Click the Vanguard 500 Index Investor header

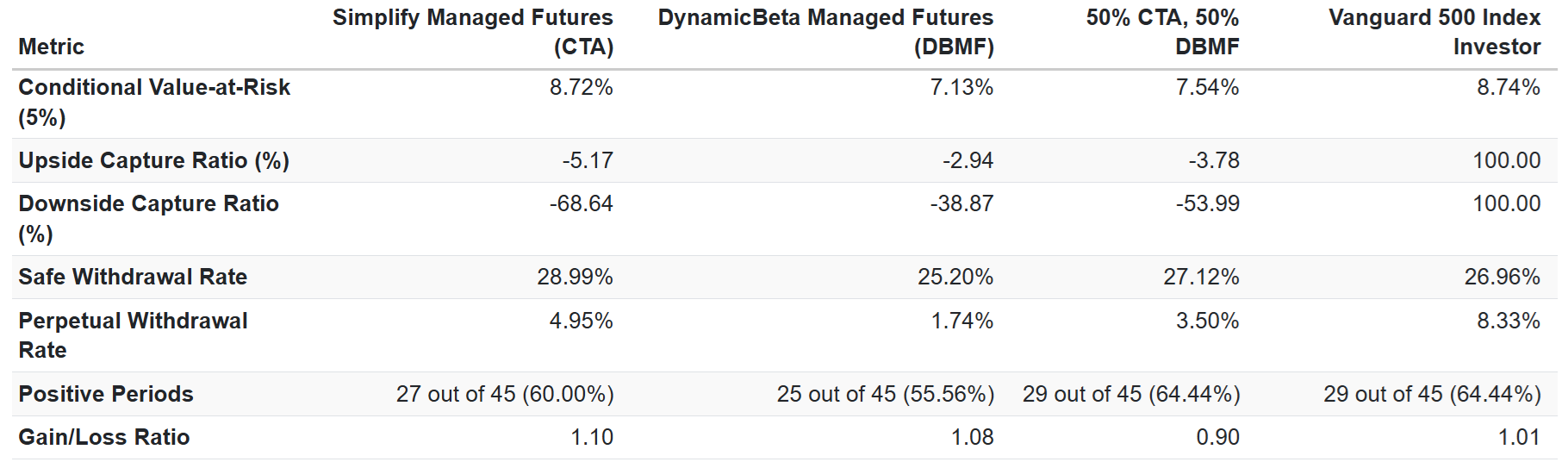point(1434,32)
